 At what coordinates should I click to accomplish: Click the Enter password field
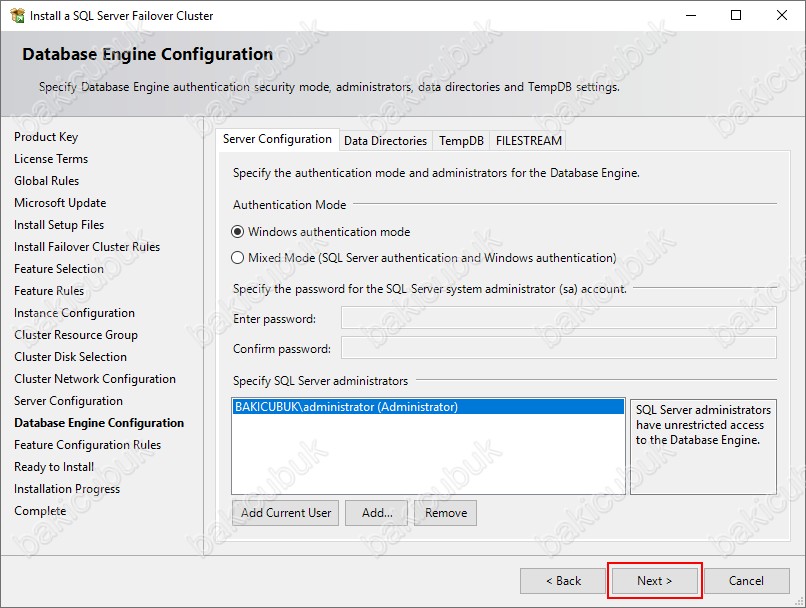[x=559, y=318]
